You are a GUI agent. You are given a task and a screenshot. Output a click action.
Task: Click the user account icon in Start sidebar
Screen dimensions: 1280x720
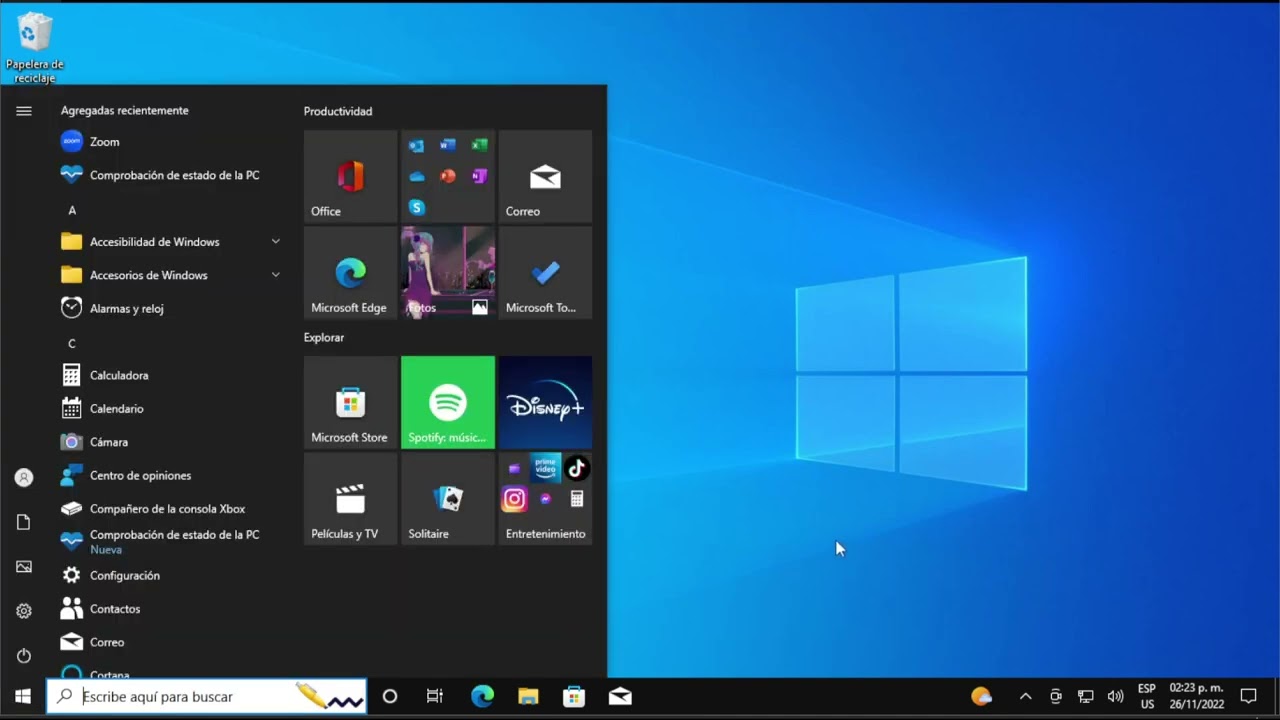pyautogui.click(x=24, y=478)
